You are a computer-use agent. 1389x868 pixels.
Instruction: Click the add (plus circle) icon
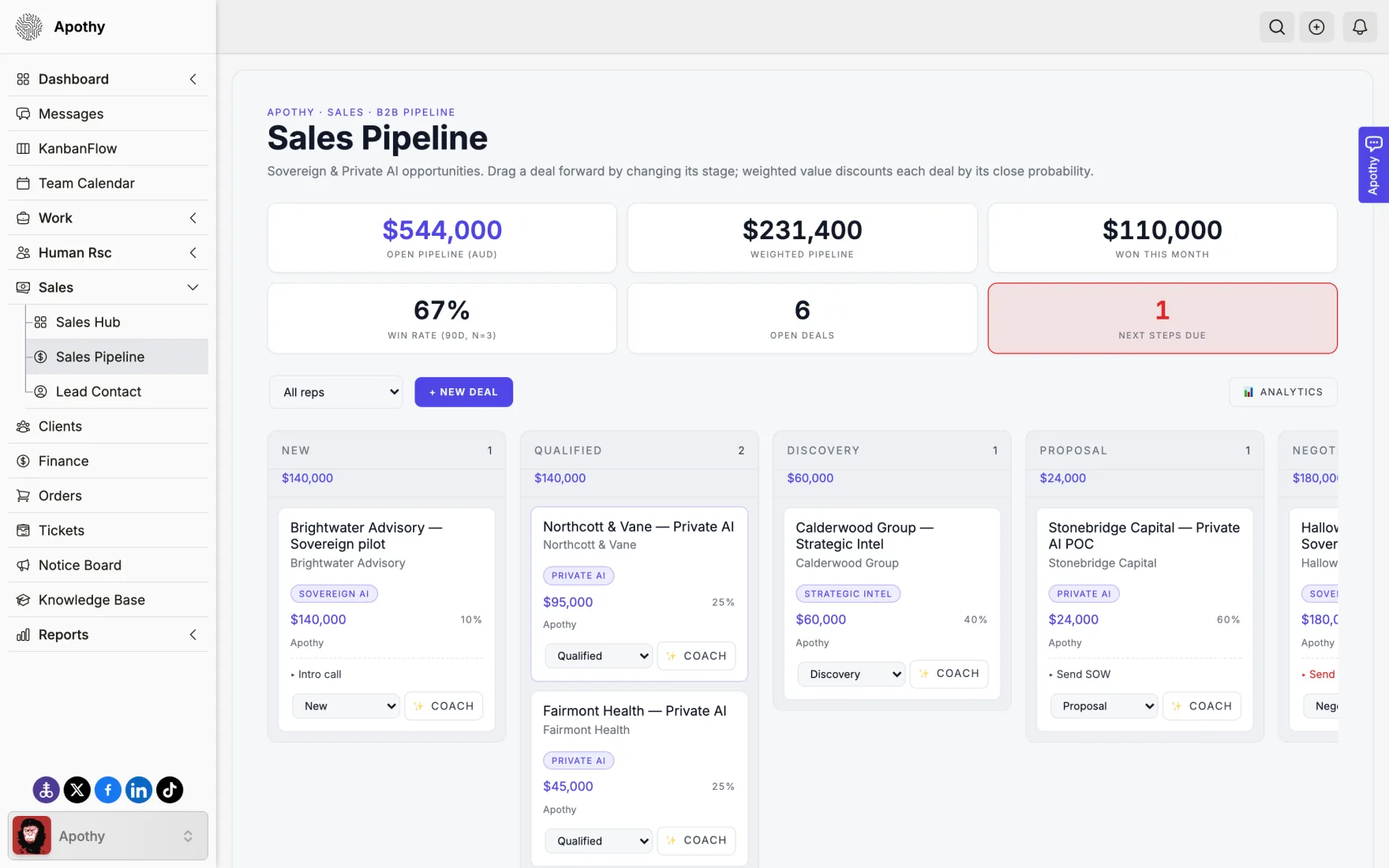tap(1316, 27)
